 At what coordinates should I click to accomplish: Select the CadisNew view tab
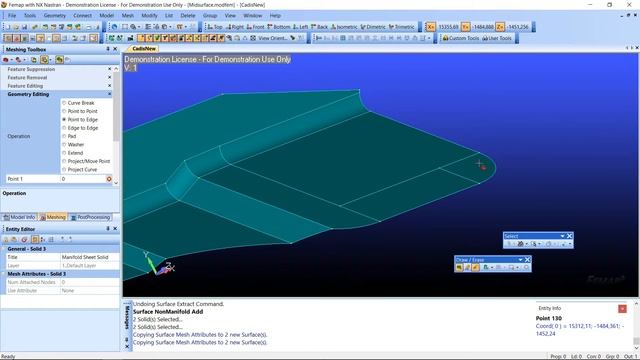pos(144,49)
